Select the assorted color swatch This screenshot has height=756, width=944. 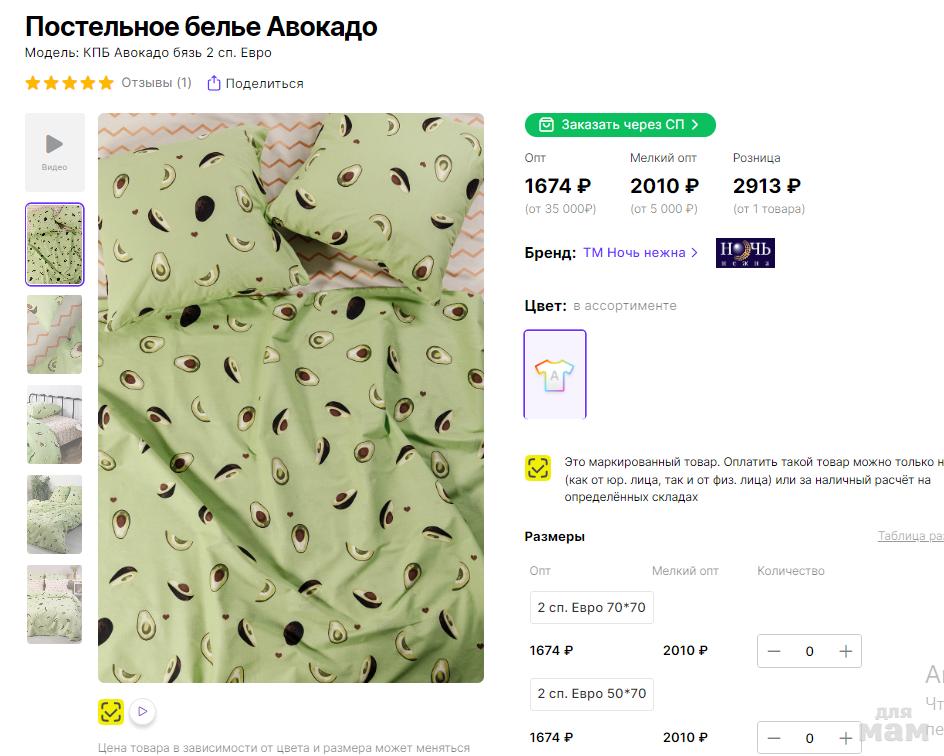coord(555,374)
